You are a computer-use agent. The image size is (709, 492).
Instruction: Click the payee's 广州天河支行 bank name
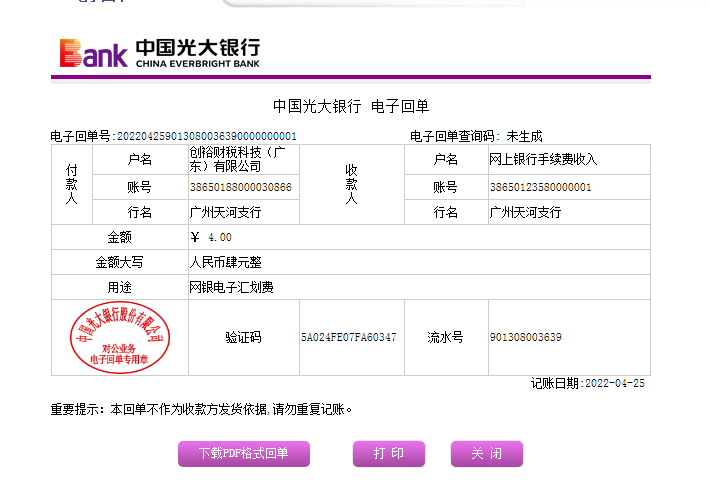(x=525, y=213)
